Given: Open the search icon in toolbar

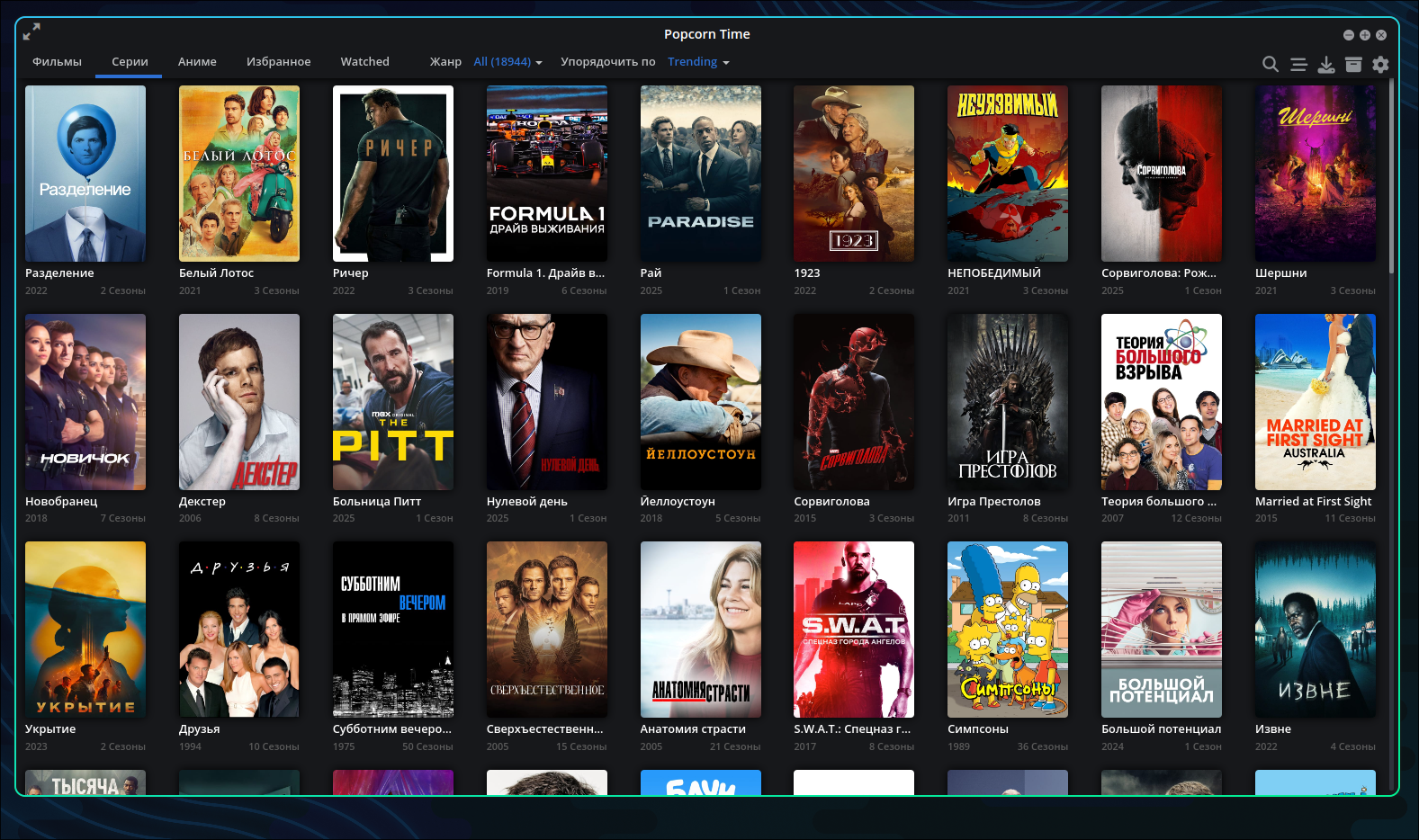Looking at the screenshot, I should click(1271, 64).
